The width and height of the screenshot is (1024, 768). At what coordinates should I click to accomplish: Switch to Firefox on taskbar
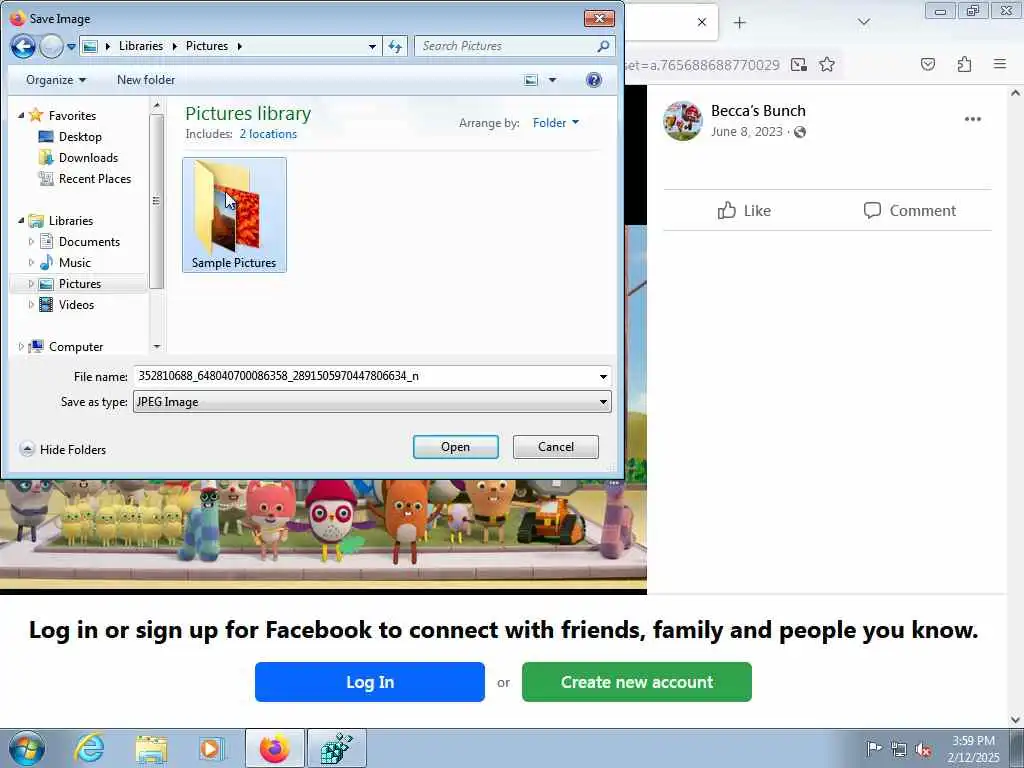click(x=275, y=748)
